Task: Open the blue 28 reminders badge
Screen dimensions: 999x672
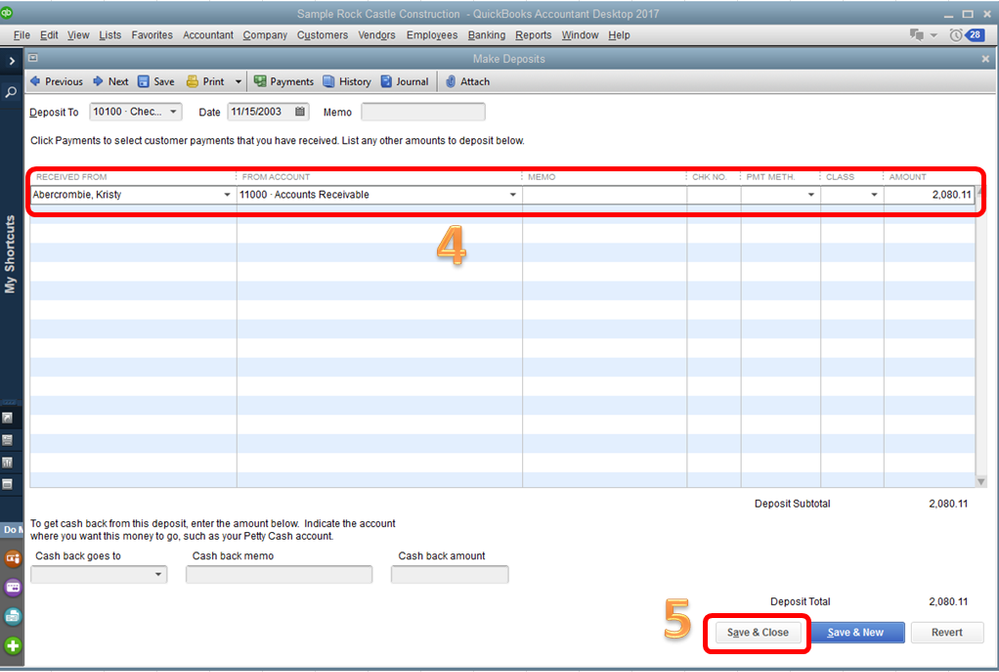Action: click(975, 35)
